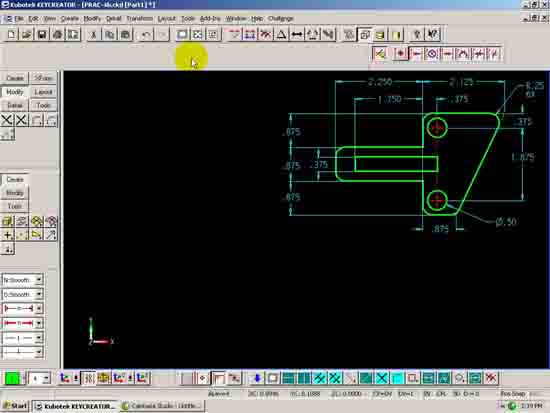Click the Undo arrow icon
Image resolution: width=550 pixels, height=413 pixels.
146,34
